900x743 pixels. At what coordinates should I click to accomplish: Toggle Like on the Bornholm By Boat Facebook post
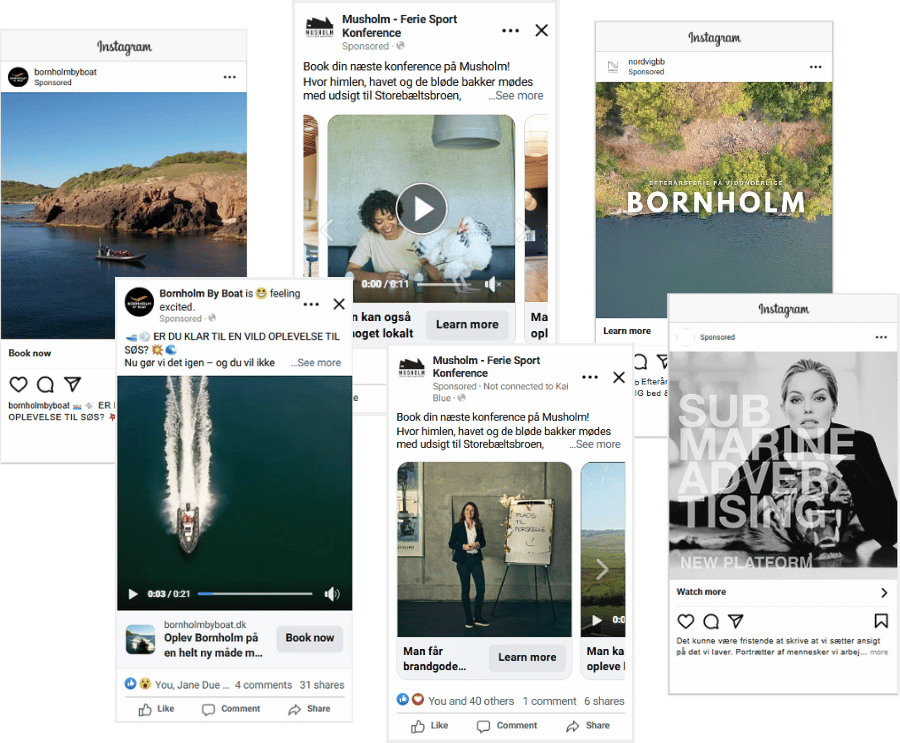coord(156,709)
